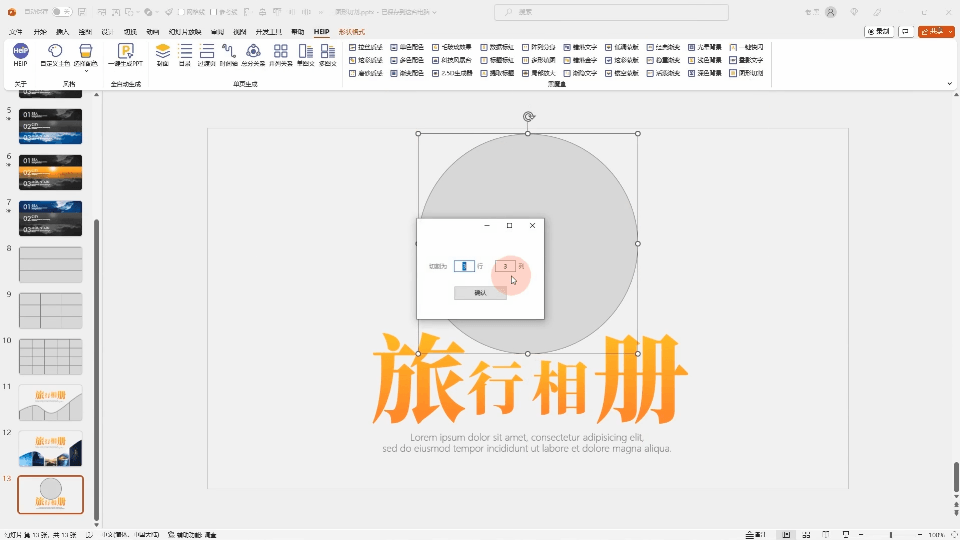Switch to slide sorter view in status bar
The height and width of the screenshot is (540, 960).
point(806,534)
